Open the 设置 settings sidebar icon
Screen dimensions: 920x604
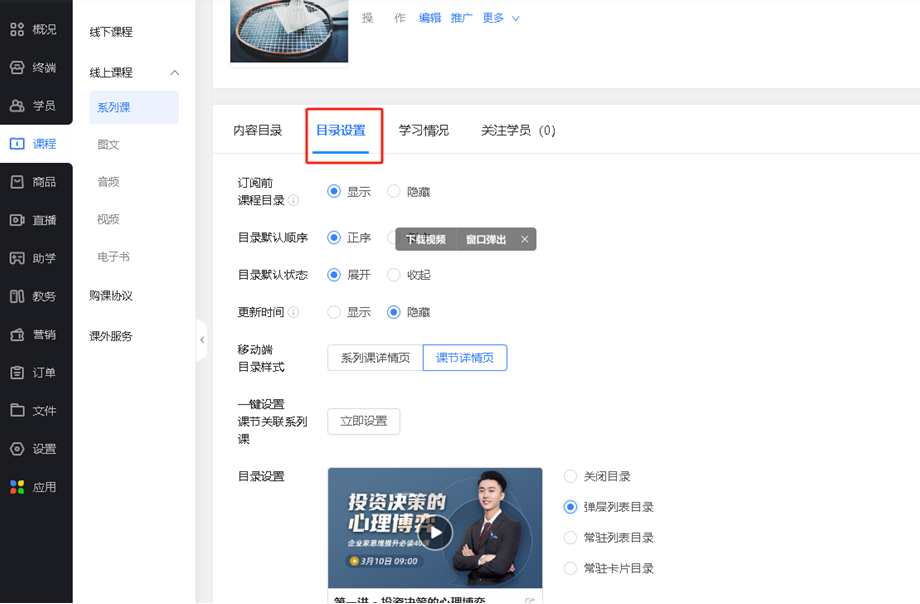17,449
